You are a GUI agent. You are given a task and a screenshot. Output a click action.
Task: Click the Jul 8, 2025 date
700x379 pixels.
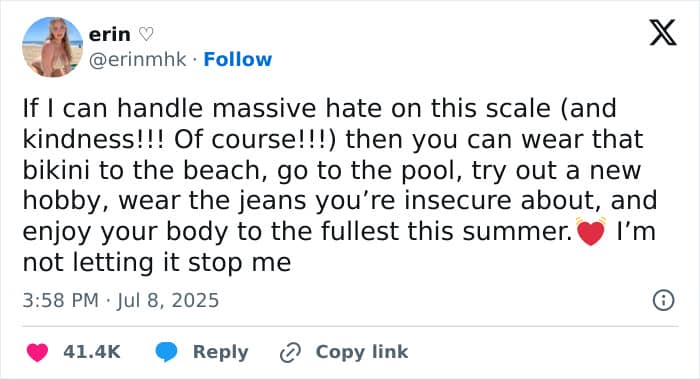168,300
